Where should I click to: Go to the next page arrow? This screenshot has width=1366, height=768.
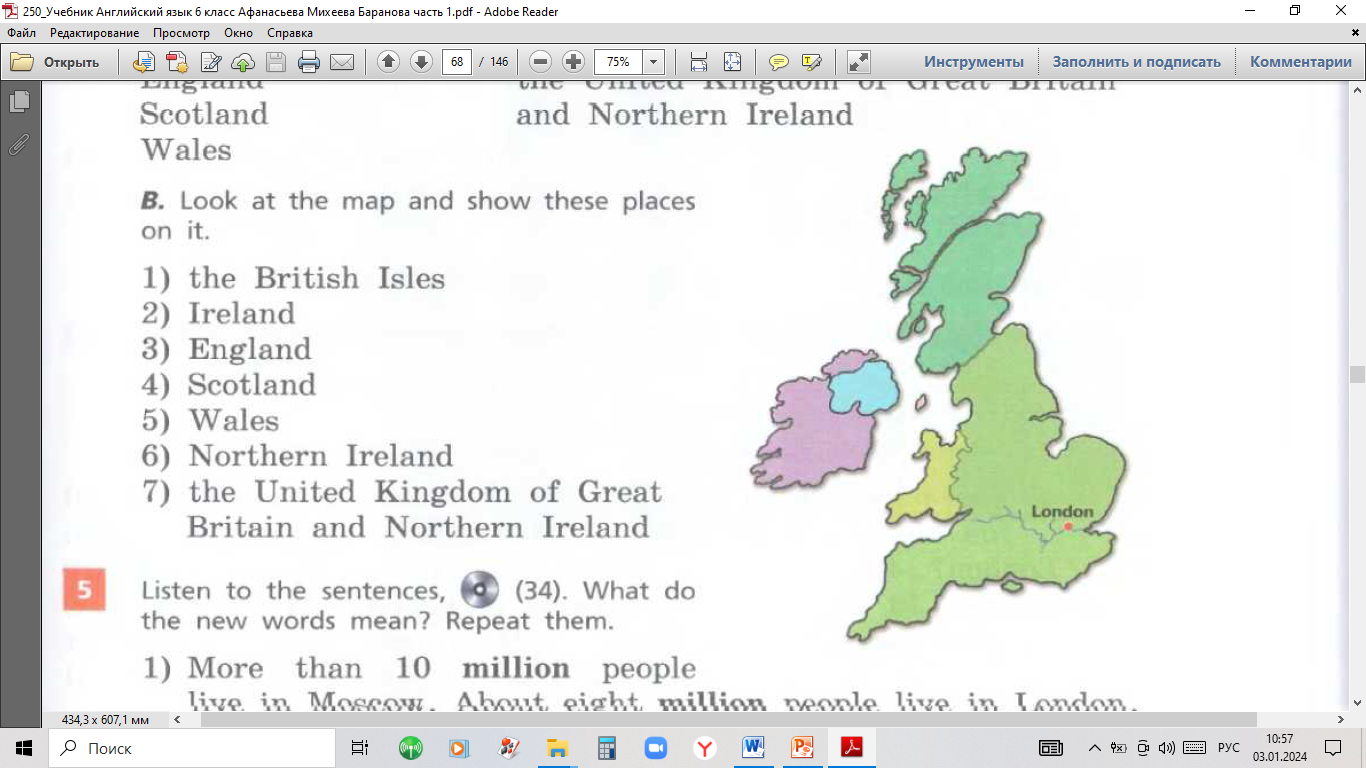(x=421, y=62)
